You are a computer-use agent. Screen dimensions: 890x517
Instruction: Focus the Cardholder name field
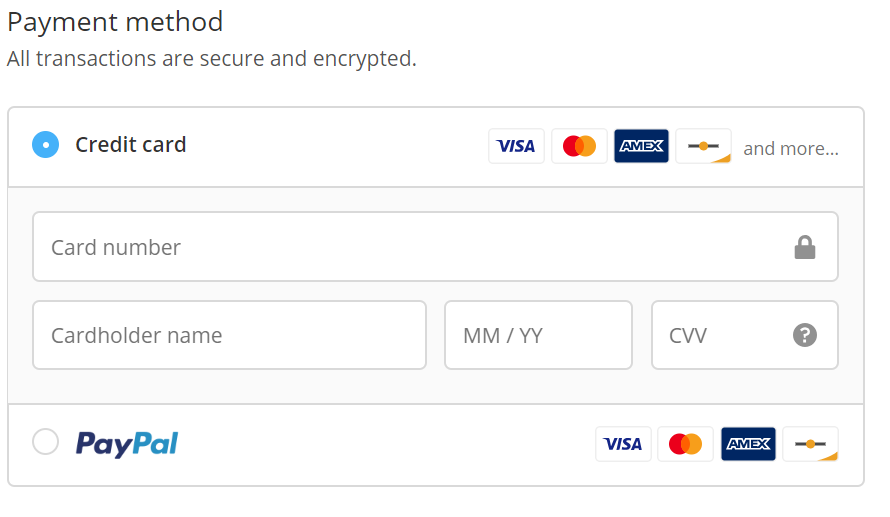tap(229, 335)
